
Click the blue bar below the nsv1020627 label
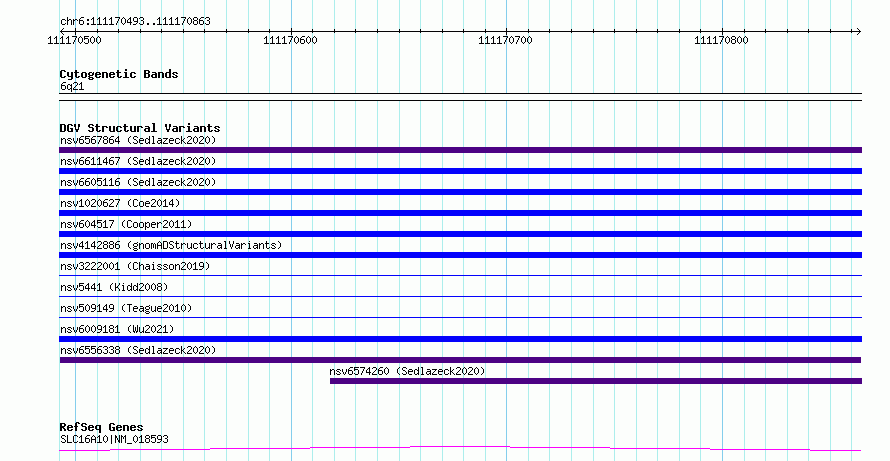point(460,213)
